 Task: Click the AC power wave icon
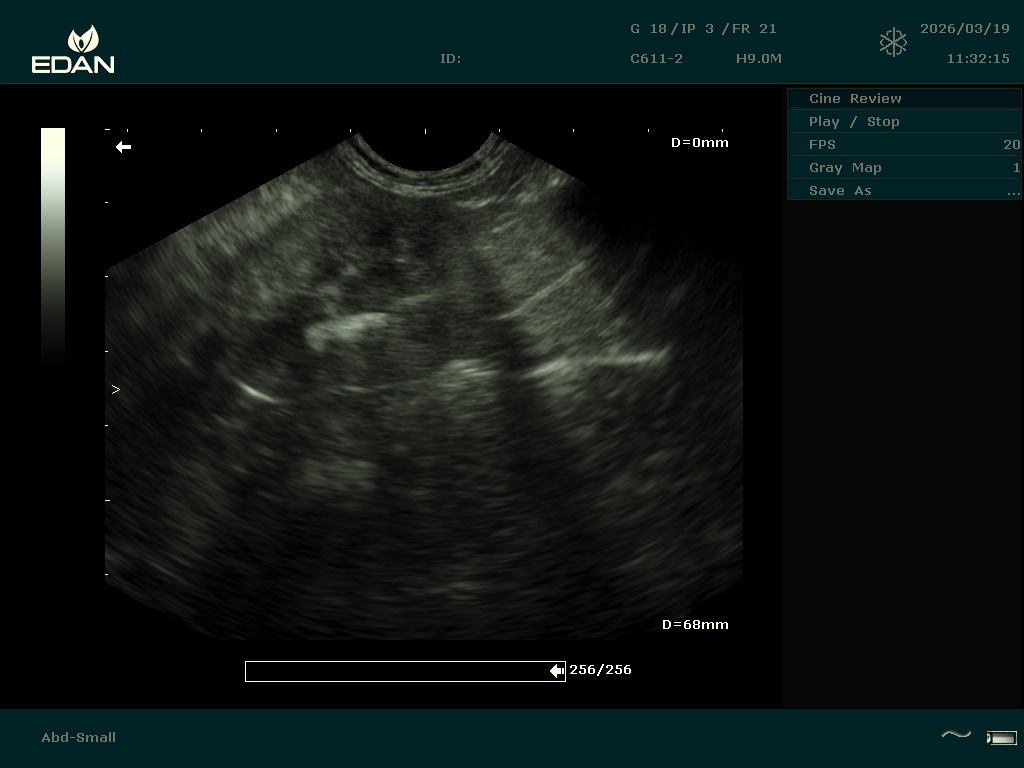[956, 736]
